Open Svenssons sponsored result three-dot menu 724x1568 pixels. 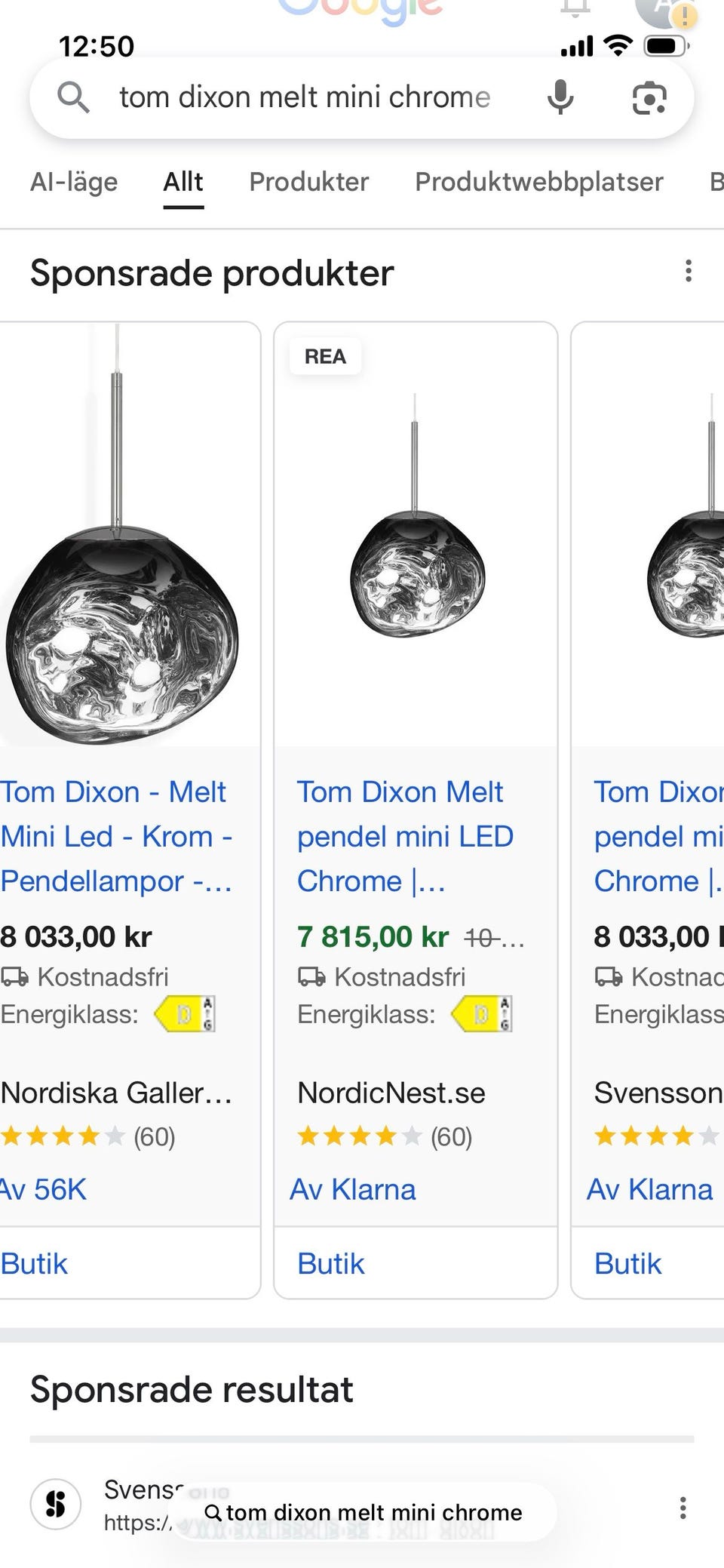(x=683, y=1508)
